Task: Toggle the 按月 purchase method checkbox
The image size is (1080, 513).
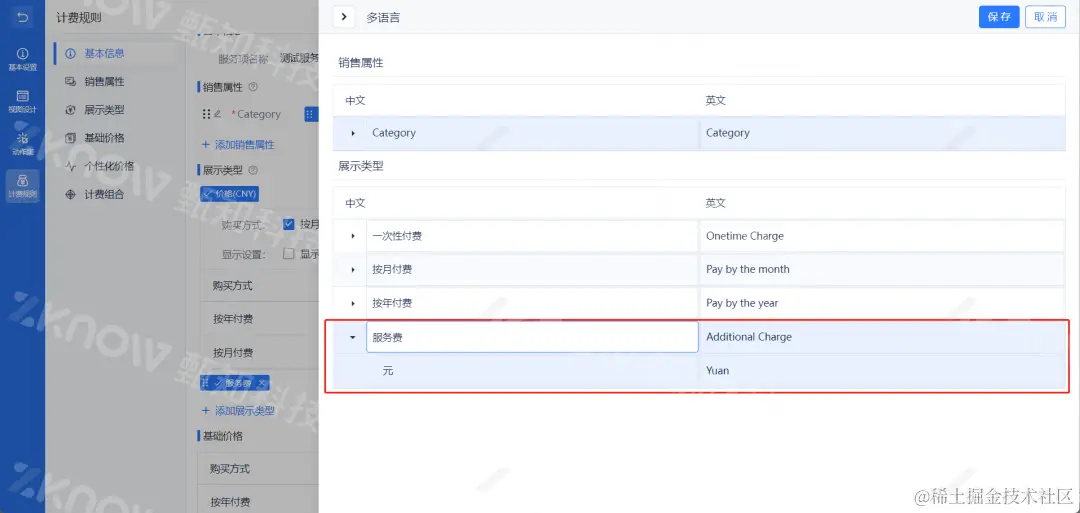Action: [x=289, y=224]
